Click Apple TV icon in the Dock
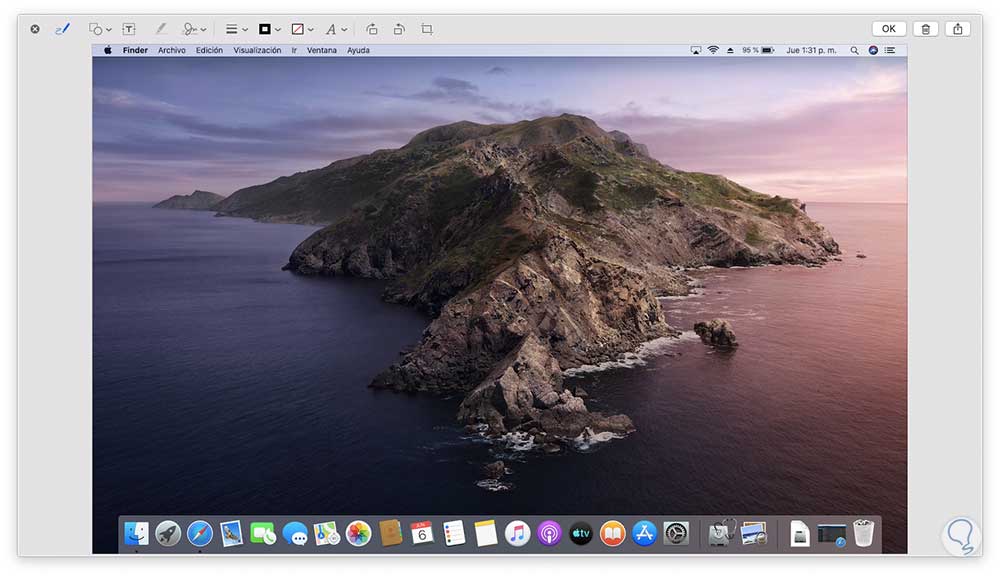The height and width of the screenshot is (577, 1000). (580, 534)
